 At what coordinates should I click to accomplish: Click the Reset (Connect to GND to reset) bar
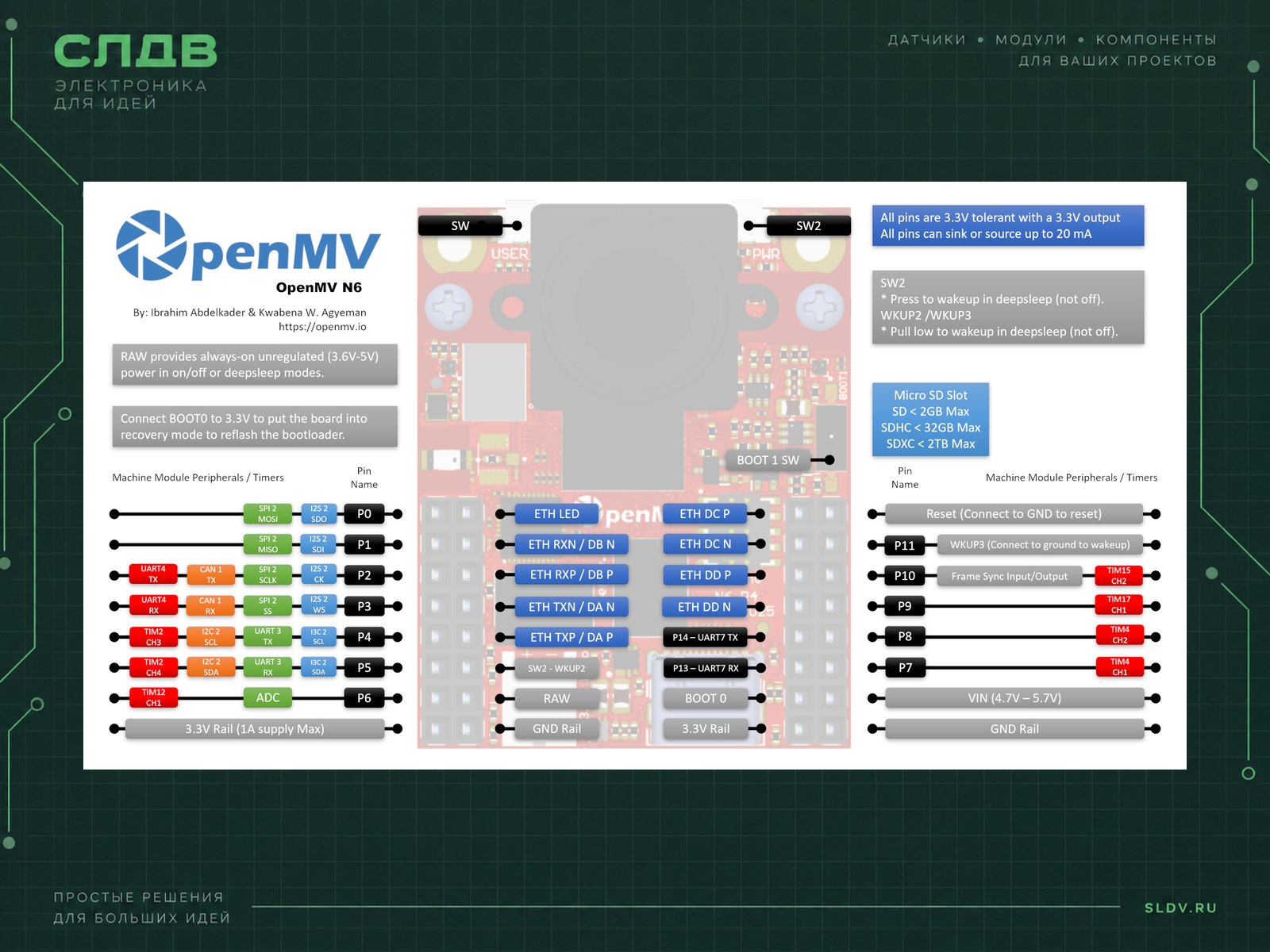coord(1014,514)
